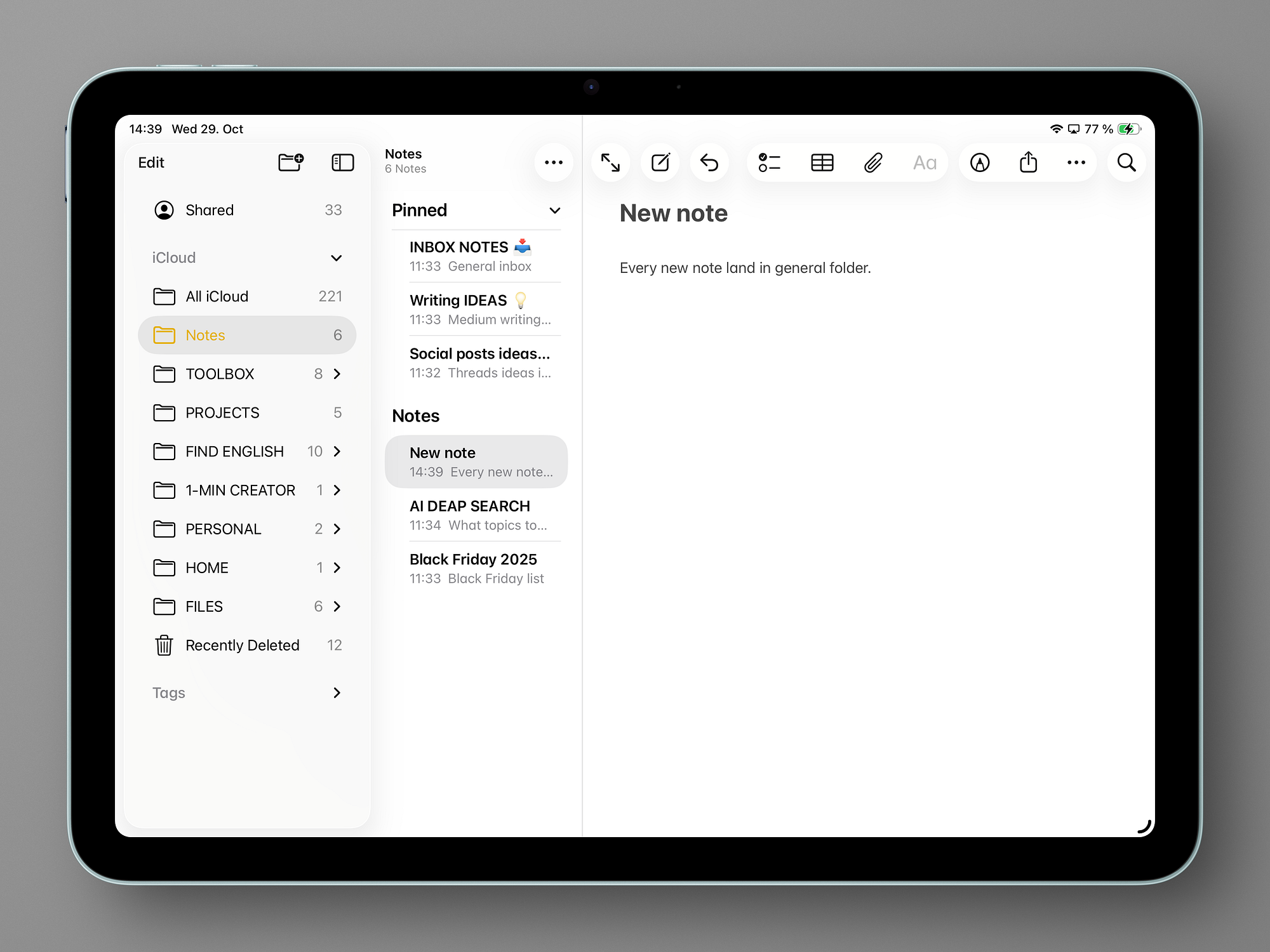
Task: Toggle the sidebar visibility icon
Action: tap(343, 162)
